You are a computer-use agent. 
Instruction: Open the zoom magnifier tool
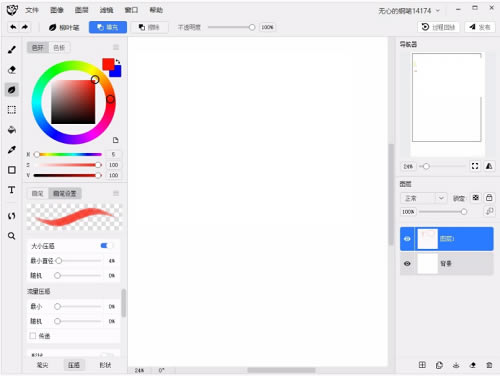coord(12,236)
